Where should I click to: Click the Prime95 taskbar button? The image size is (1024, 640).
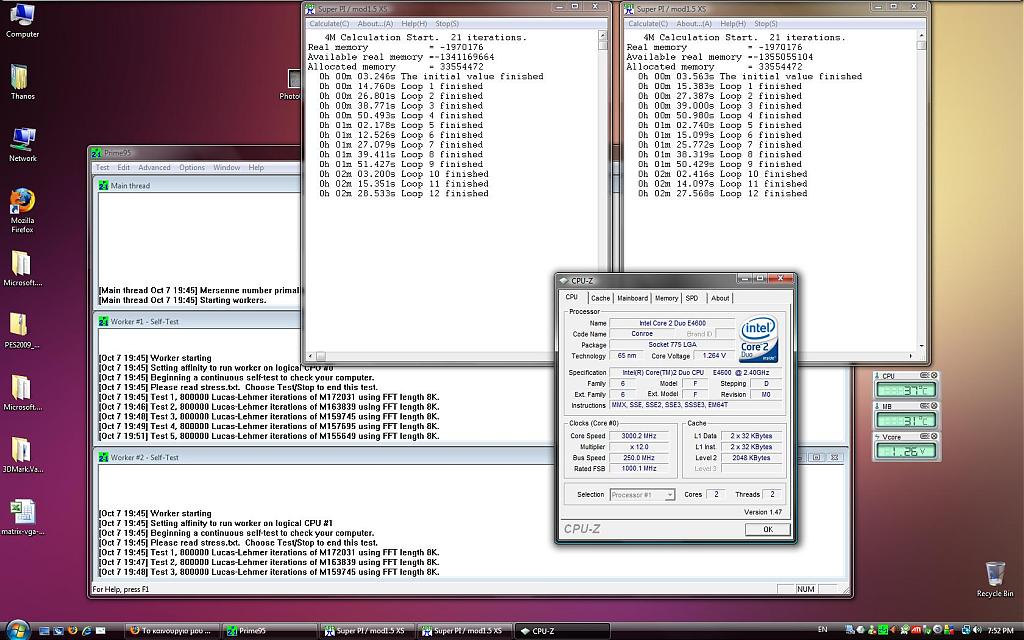268,631
